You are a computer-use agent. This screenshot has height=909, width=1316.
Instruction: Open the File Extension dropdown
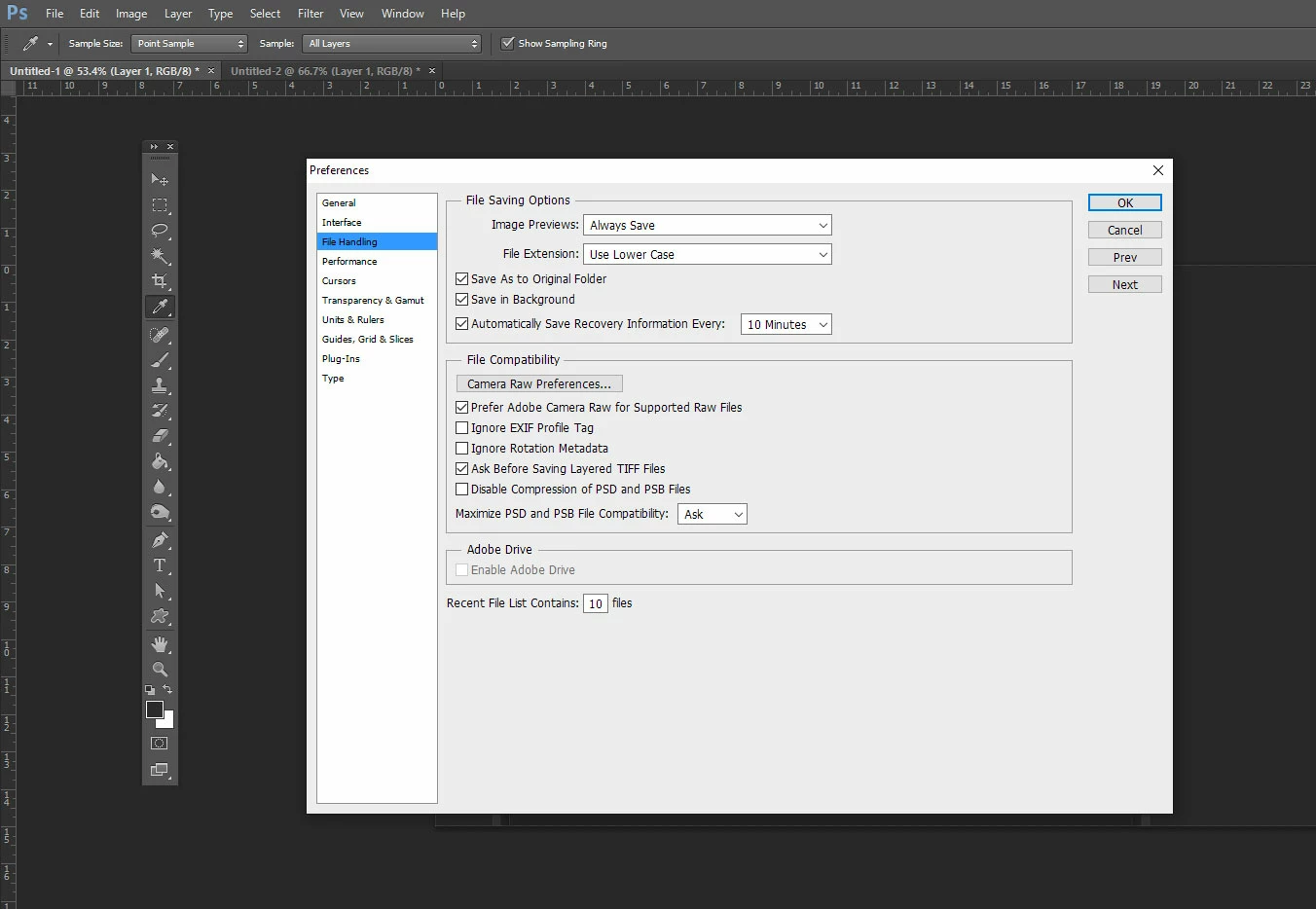[708, 255]
